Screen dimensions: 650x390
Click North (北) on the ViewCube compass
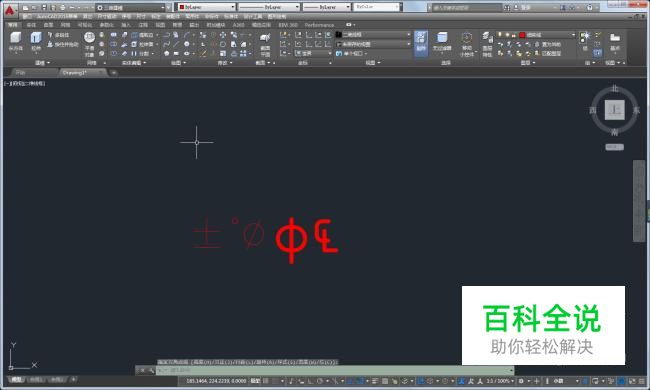coord(615,88)
